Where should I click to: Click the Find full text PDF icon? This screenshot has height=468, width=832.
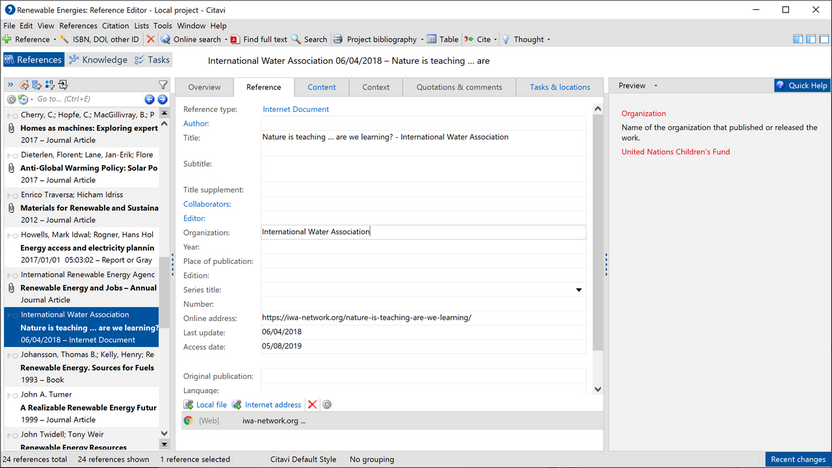click(235, 39)
